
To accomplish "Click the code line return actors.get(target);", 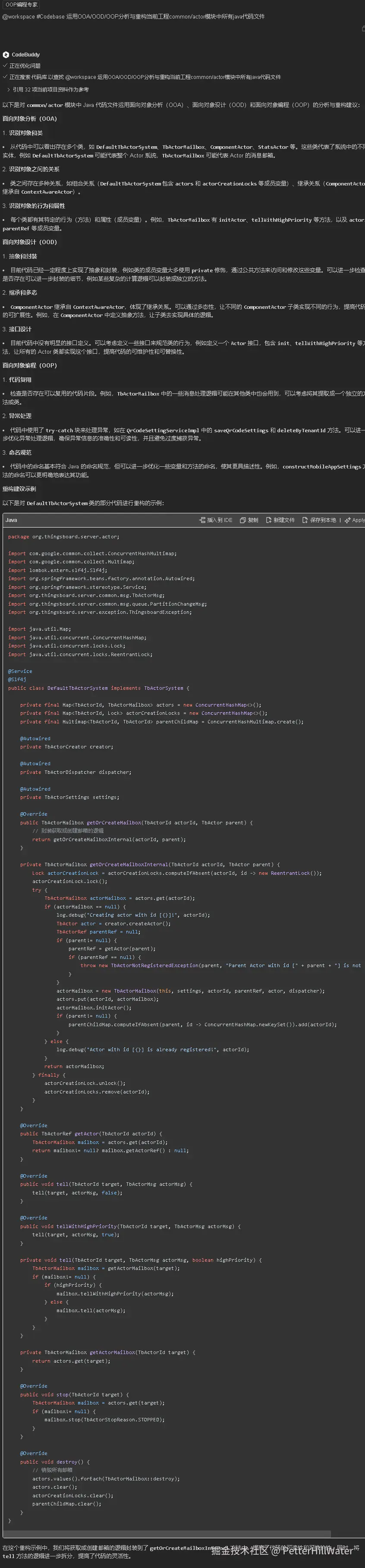I will pyautogui.click(x=71, y=1361).
